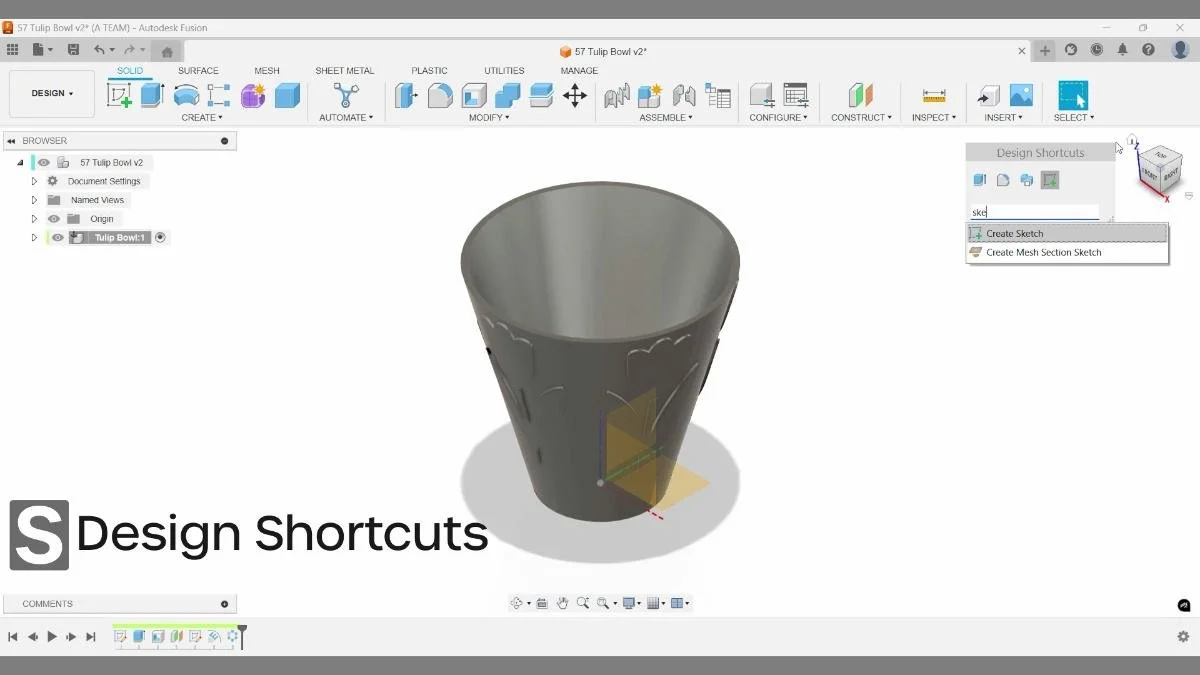This screenshot has height=675, width=1200.
Task: Activate the Extrude tool in Create section
Action: (x=152, y=93)
